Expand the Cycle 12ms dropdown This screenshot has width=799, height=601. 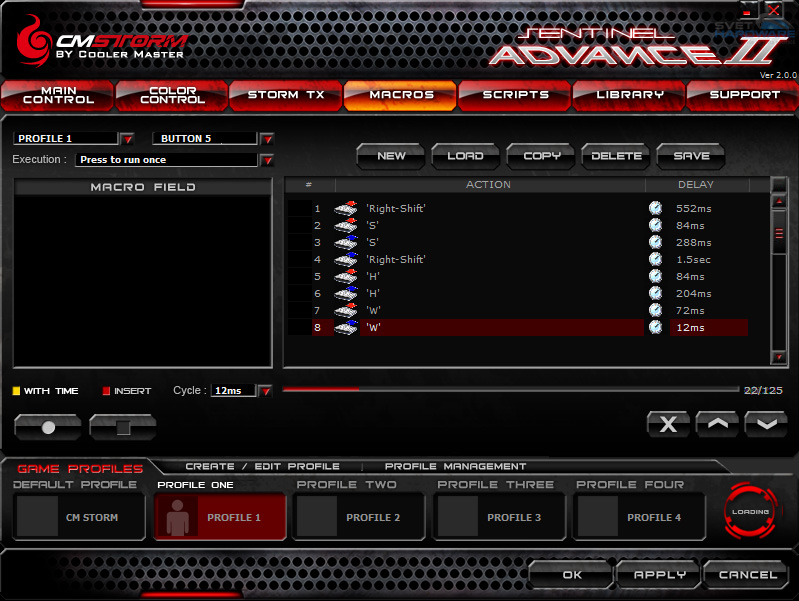pos(265,391)
